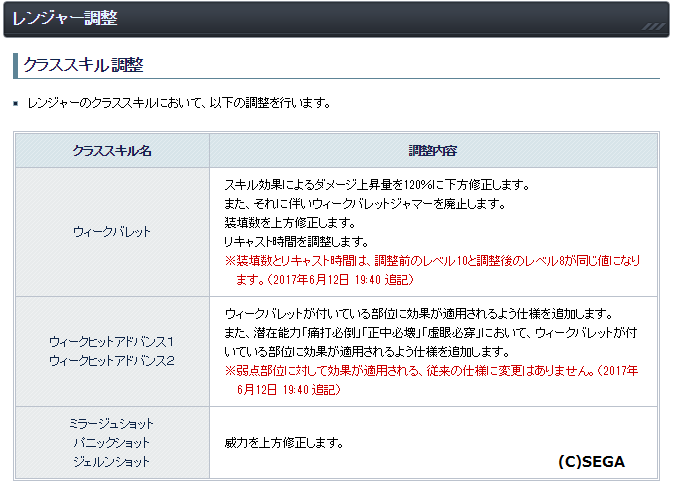
Task: Select the ミラージュショット skill name
Action: [112, 424]
